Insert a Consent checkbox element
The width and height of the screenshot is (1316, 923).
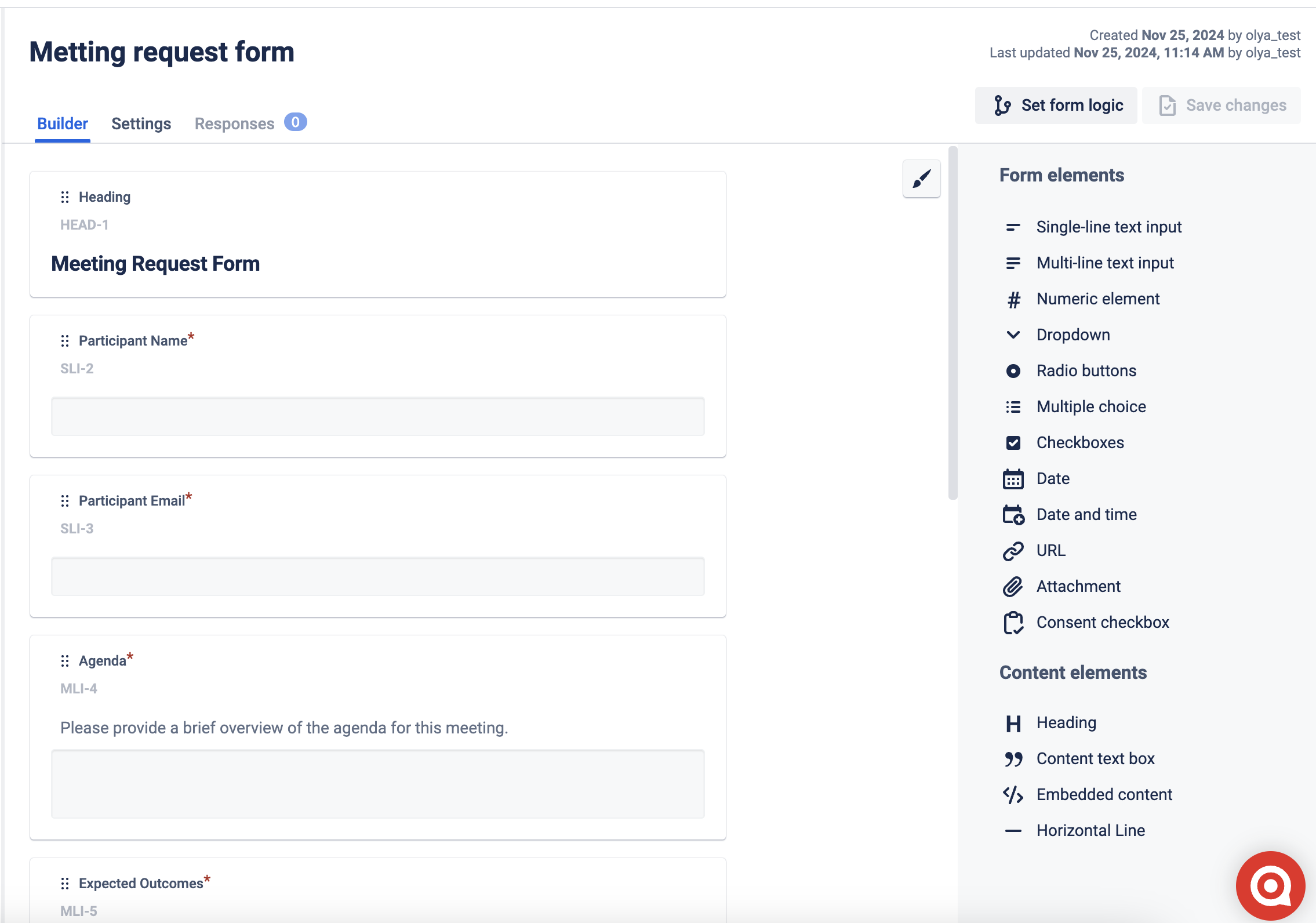(x=1102, y=622)
